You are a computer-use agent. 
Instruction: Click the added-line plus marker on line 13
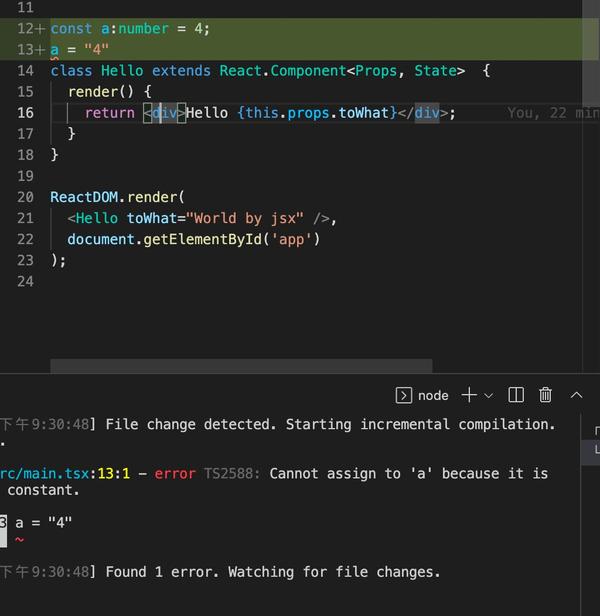40,50
